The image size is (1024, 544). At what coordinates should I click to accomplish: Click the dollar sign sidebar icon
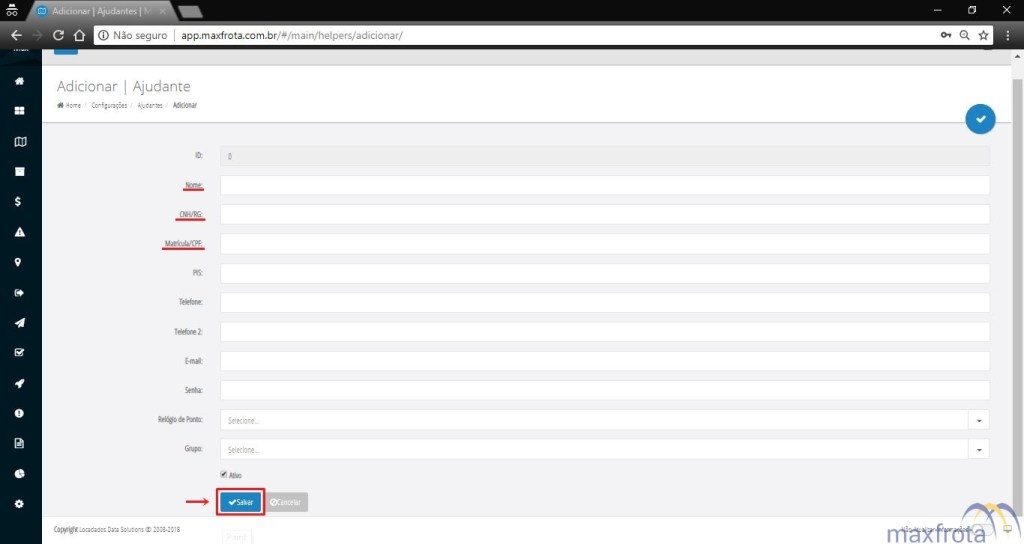point(19,201)
